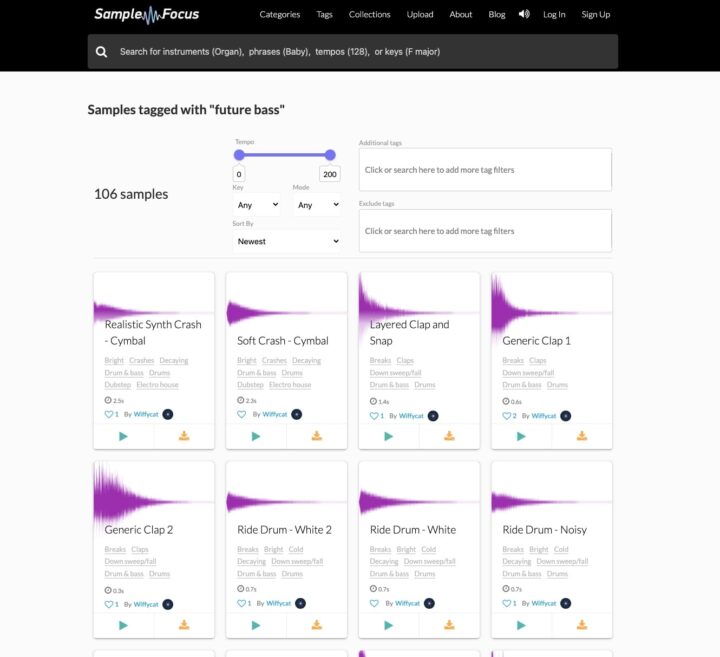This screenshot has width=720, height=657.
Task: Like the Soft Crash - Cymbal sample
Action: [242, 414]
